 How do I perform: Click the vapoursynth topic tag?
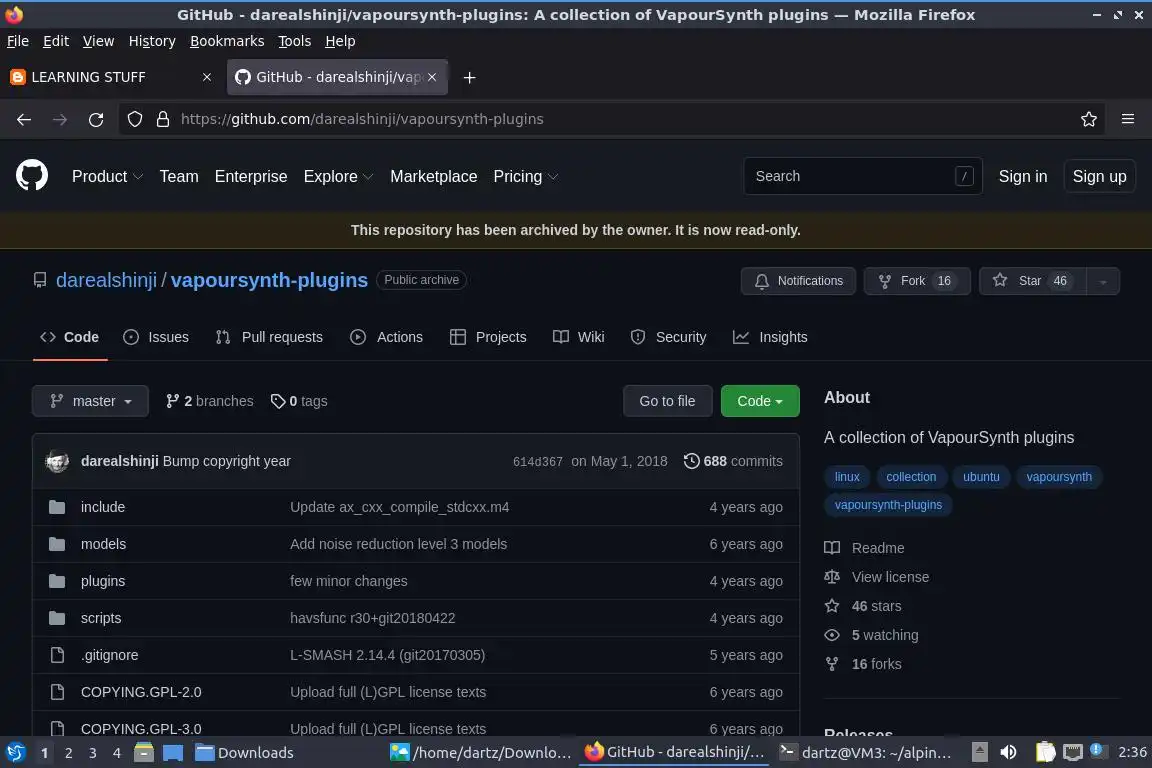point(1059,477)
